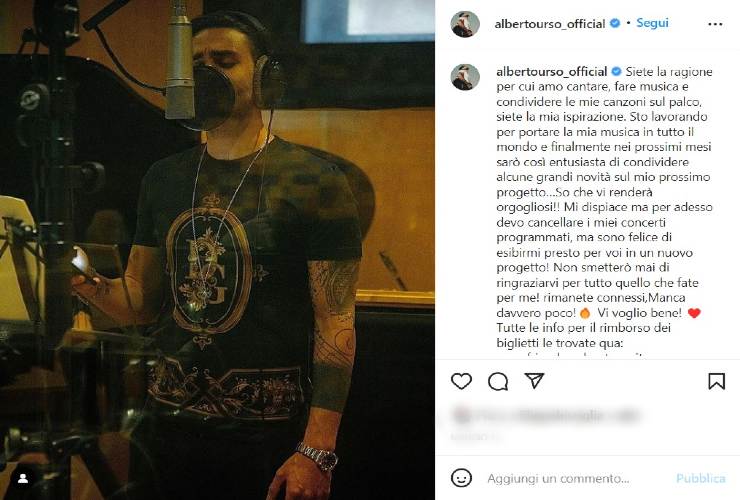Click the header profile avatar
Image resolution: width=740 pixels, height=500 pixels.
[x=465, y=24]
